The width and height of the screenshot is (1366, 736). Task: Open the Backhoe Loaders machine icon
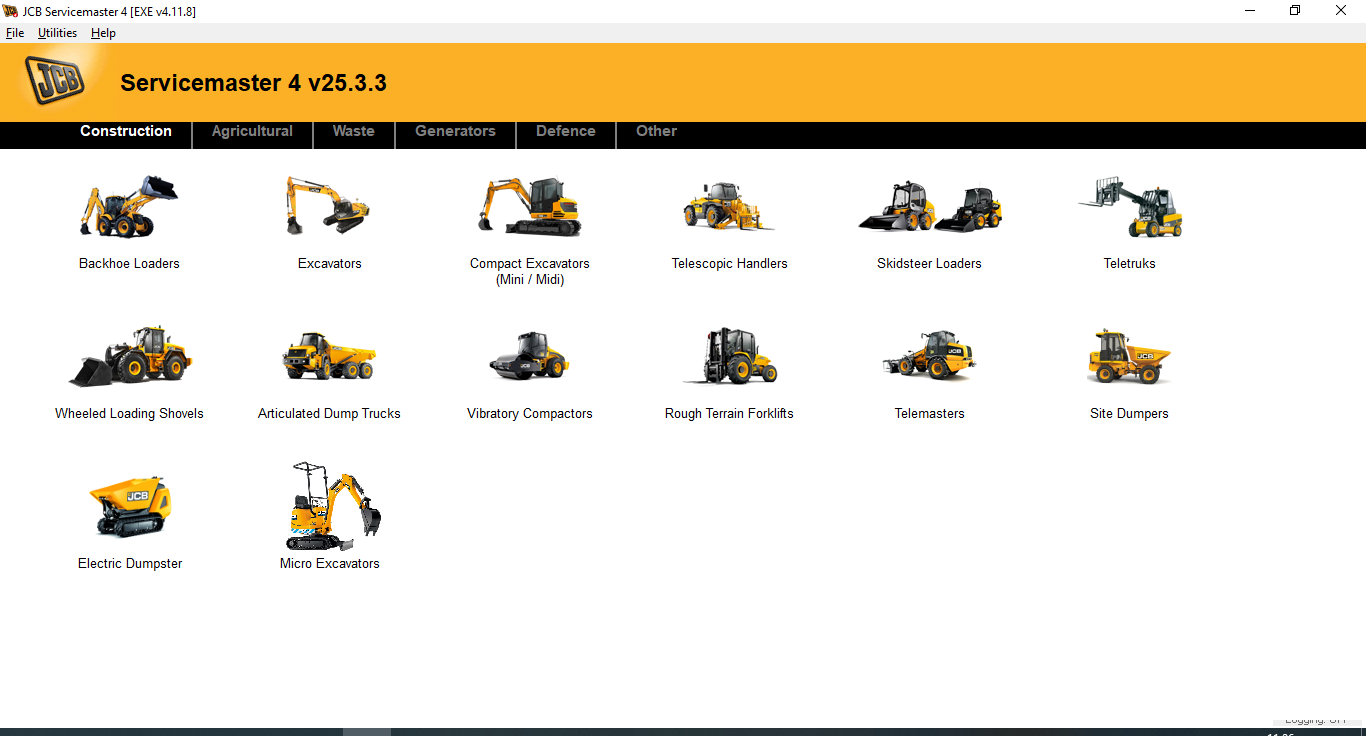tap(129, 207)
